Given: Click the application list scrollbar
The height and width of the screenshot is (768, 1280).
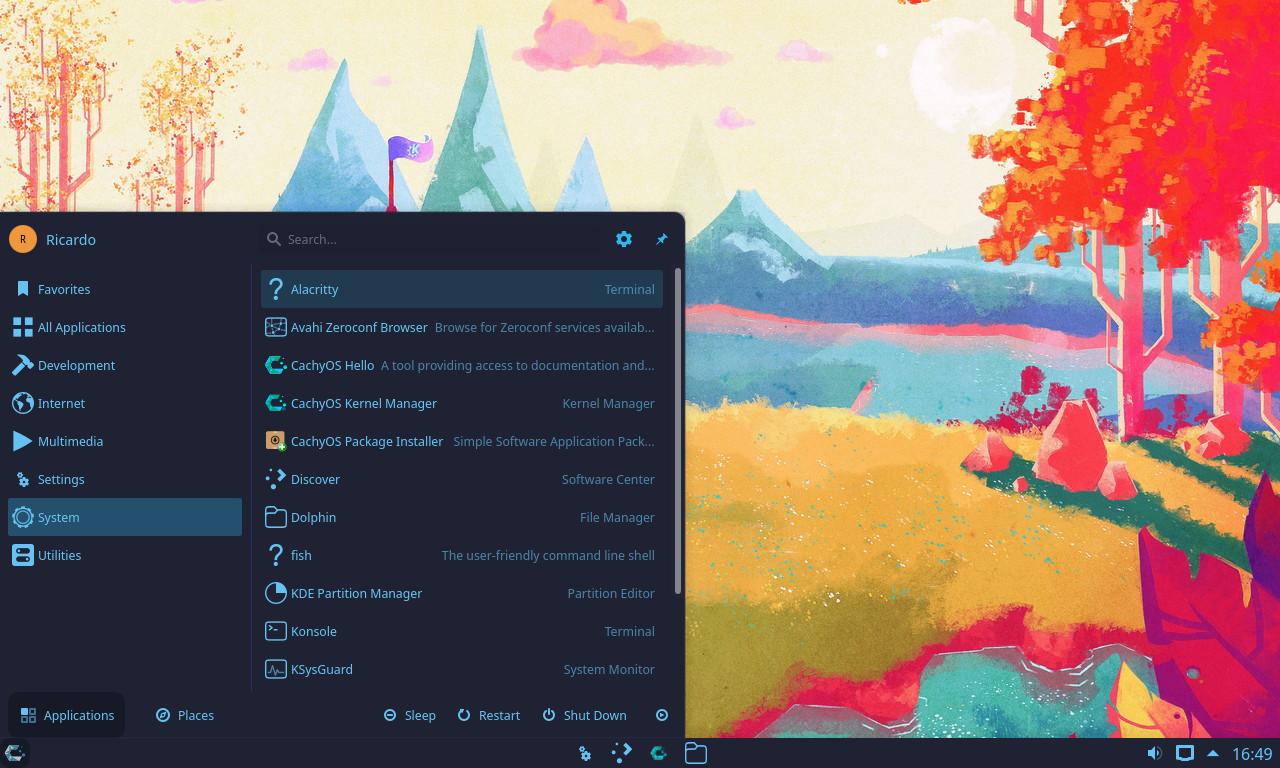Looking at the screenshot, I should pos(679,431).
